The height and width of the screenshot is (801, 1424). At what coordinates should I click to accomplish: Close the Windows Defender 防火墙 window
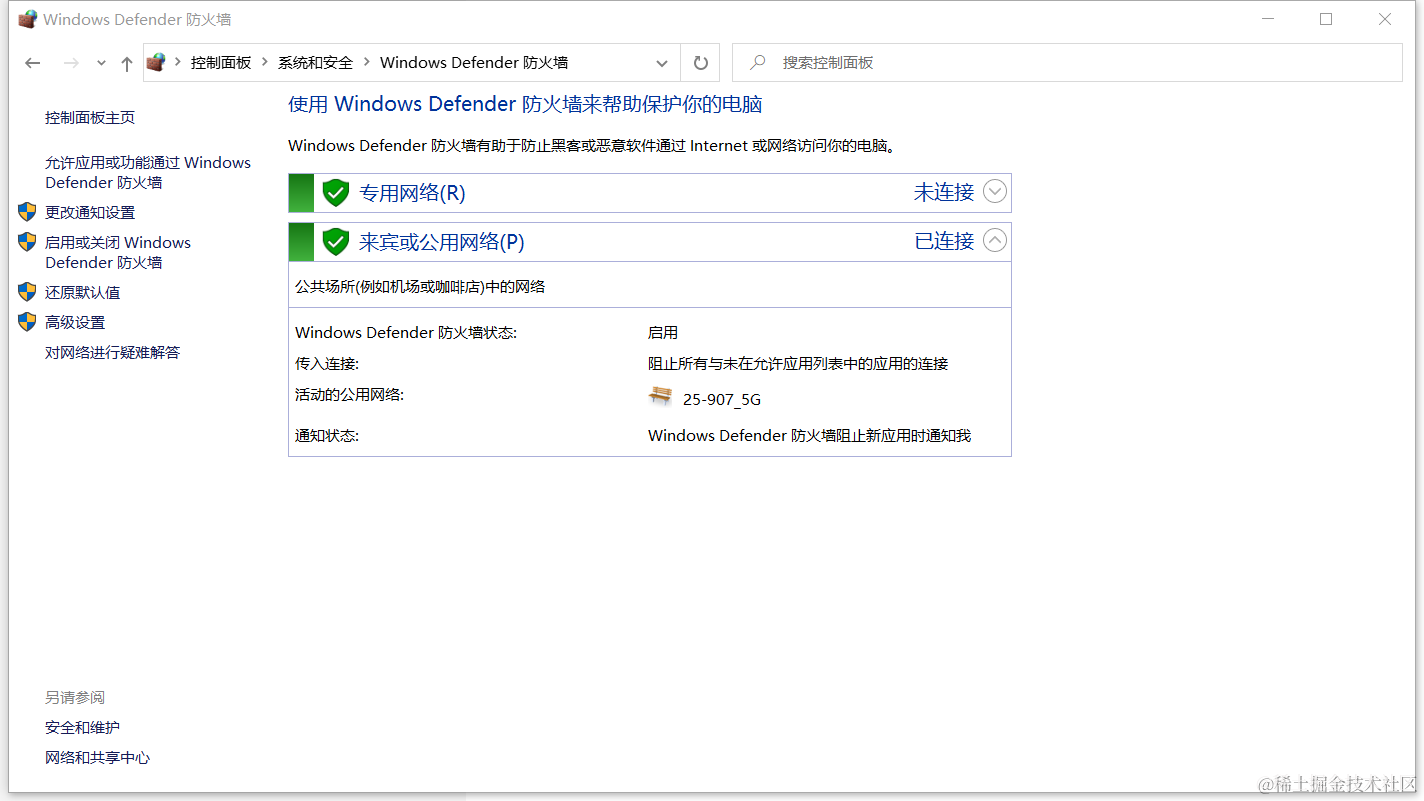click(x=1385, y=19)
